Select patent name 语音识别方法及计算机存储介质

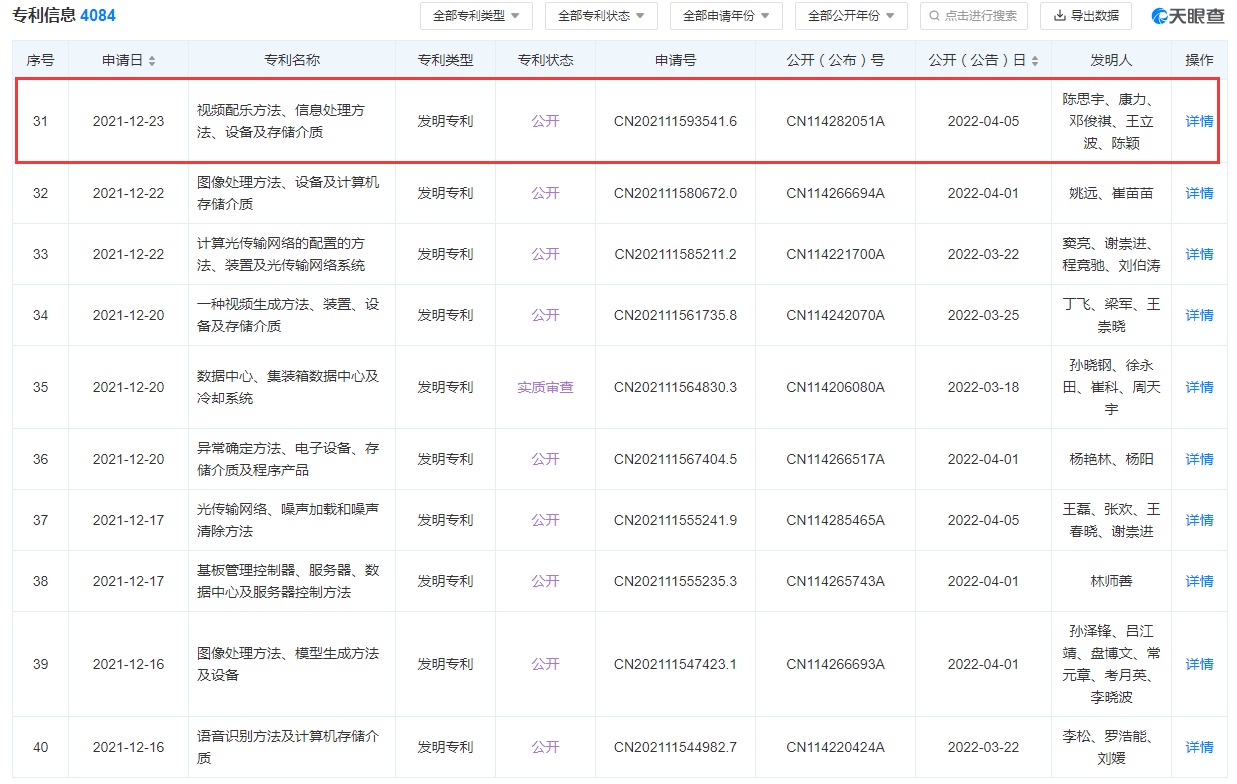coord(288,747)
